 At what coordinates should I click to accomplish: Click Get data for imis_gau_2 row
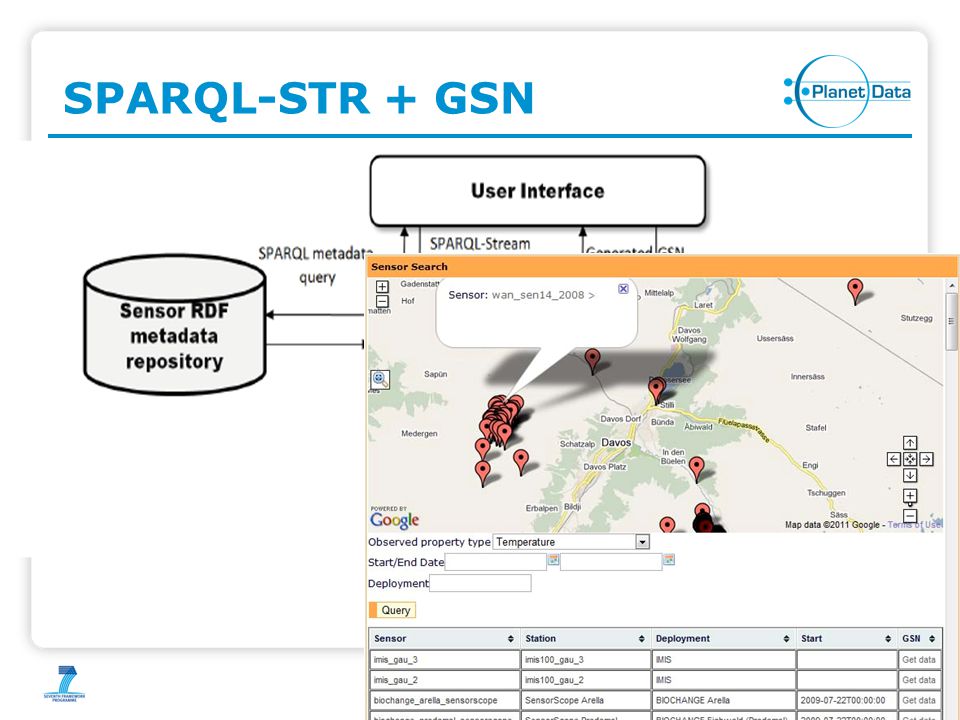pyautogui.click(x=918, y=680)
